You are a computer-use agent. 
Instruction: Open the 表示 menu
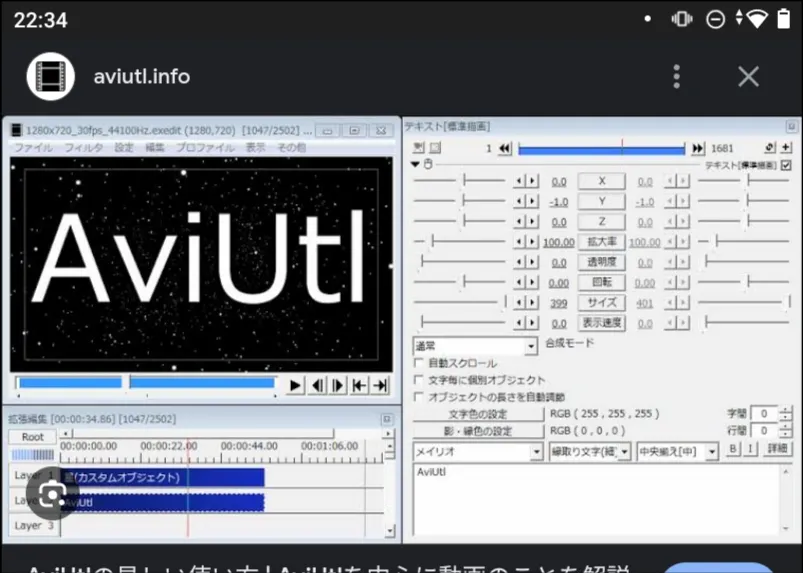click(x=256, y=147)
